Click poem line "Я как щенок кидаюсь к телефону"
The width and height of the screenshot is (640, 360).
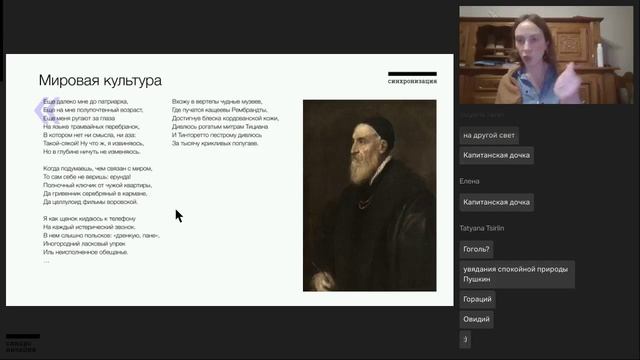[89, 218]
